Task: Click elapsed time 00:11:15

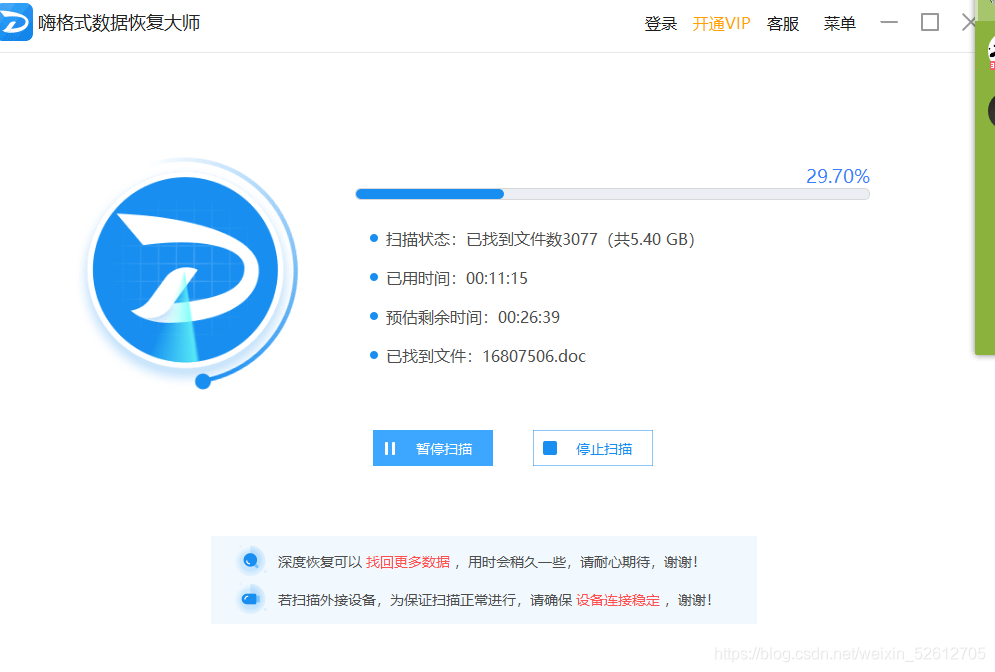Action: click(497, 279)
